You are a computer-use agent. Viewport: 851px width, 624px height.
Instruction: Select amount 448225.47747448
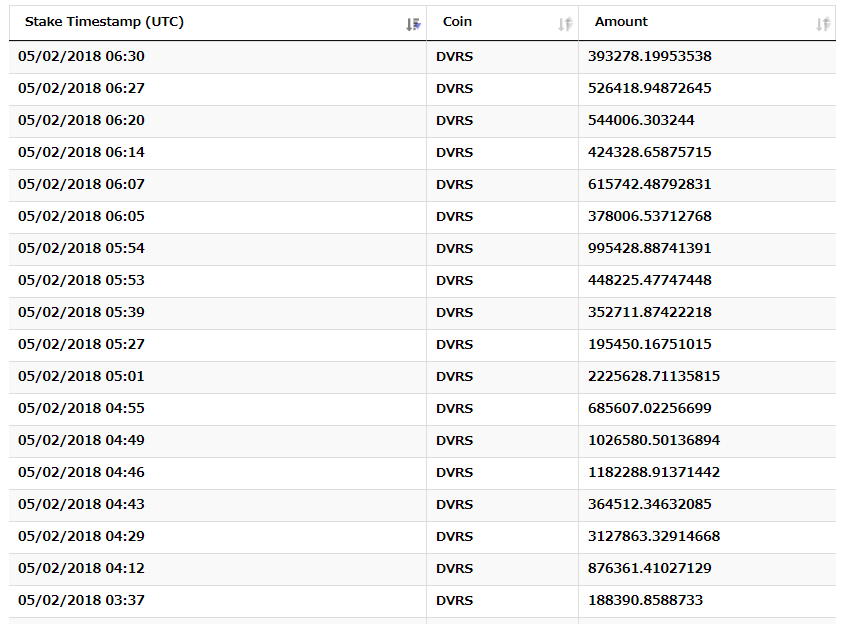pyautogui.click(x=650, y=280)
